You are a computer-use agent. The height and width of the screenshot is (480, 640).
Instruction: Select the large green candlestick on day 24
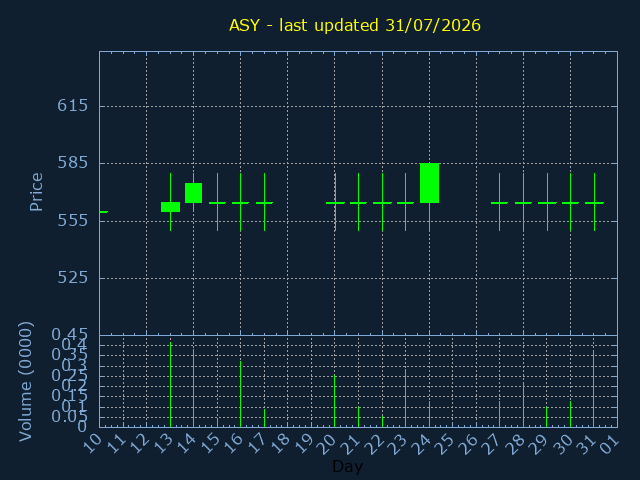[x=429, y=183]
